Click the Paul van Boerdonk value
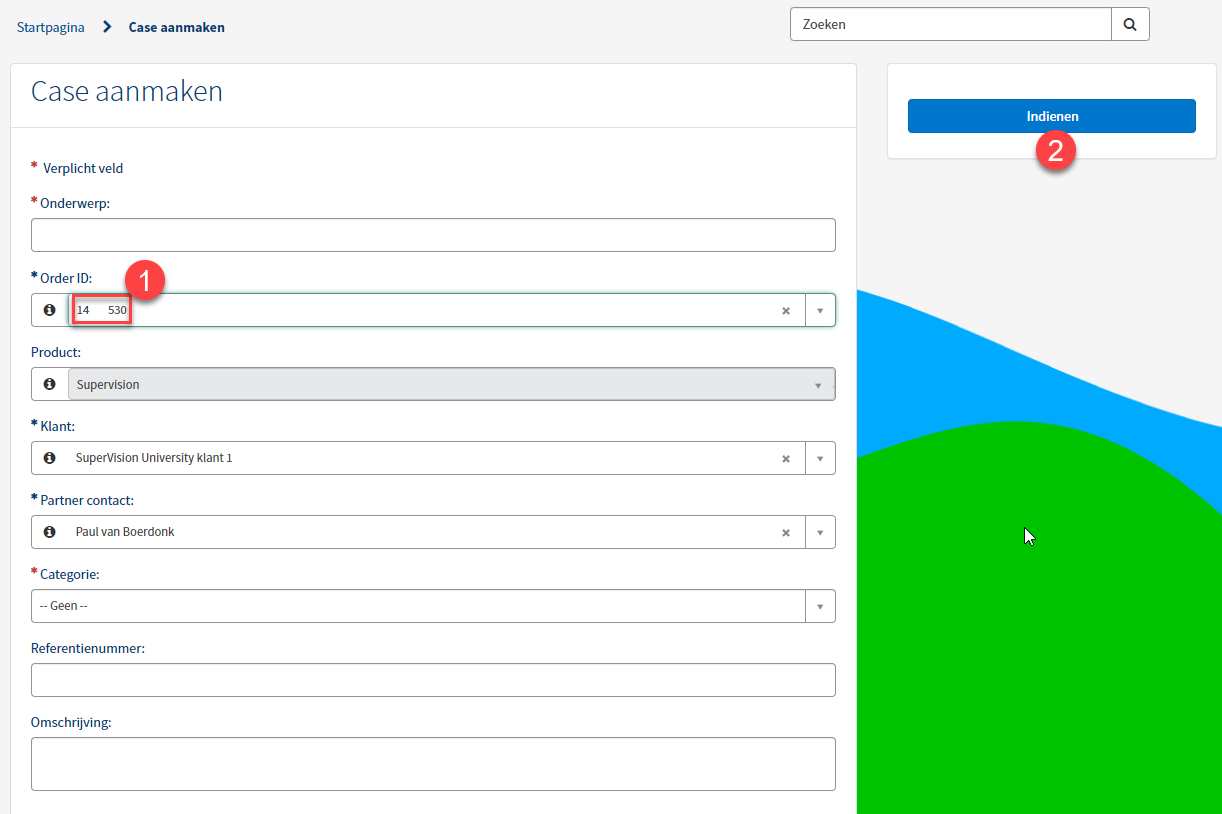1222x814 pixels. click(x=125, y=532)
